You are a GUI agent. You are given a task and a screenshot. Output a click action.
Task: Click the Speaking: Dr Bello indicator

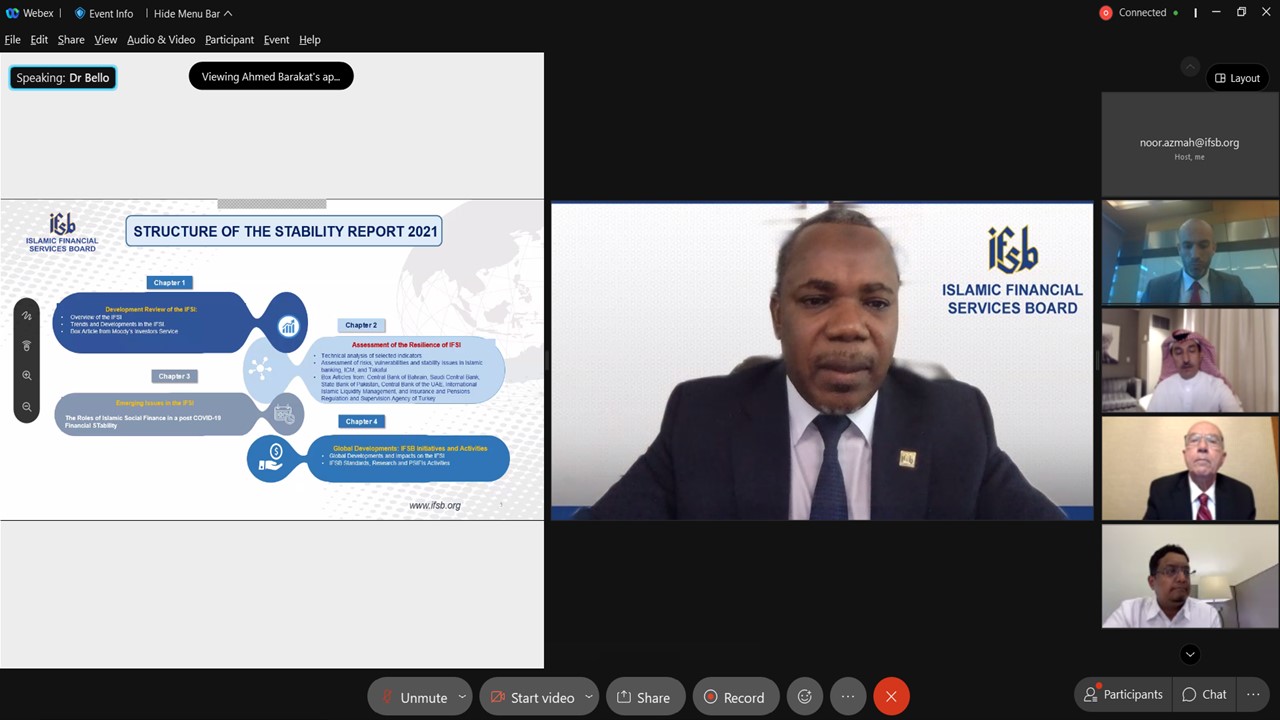pyautogui.click(x=63, y=77)
